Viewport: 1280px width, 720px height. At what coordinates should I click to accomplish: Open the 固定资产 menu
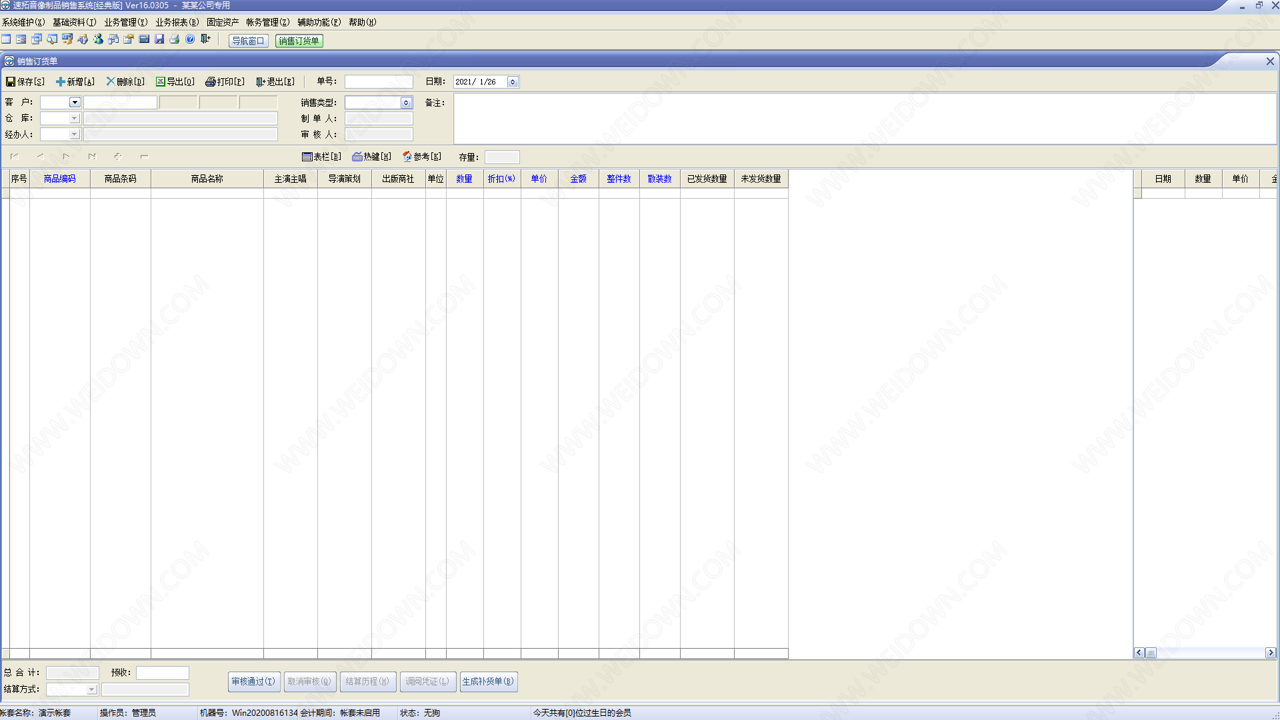223,22
